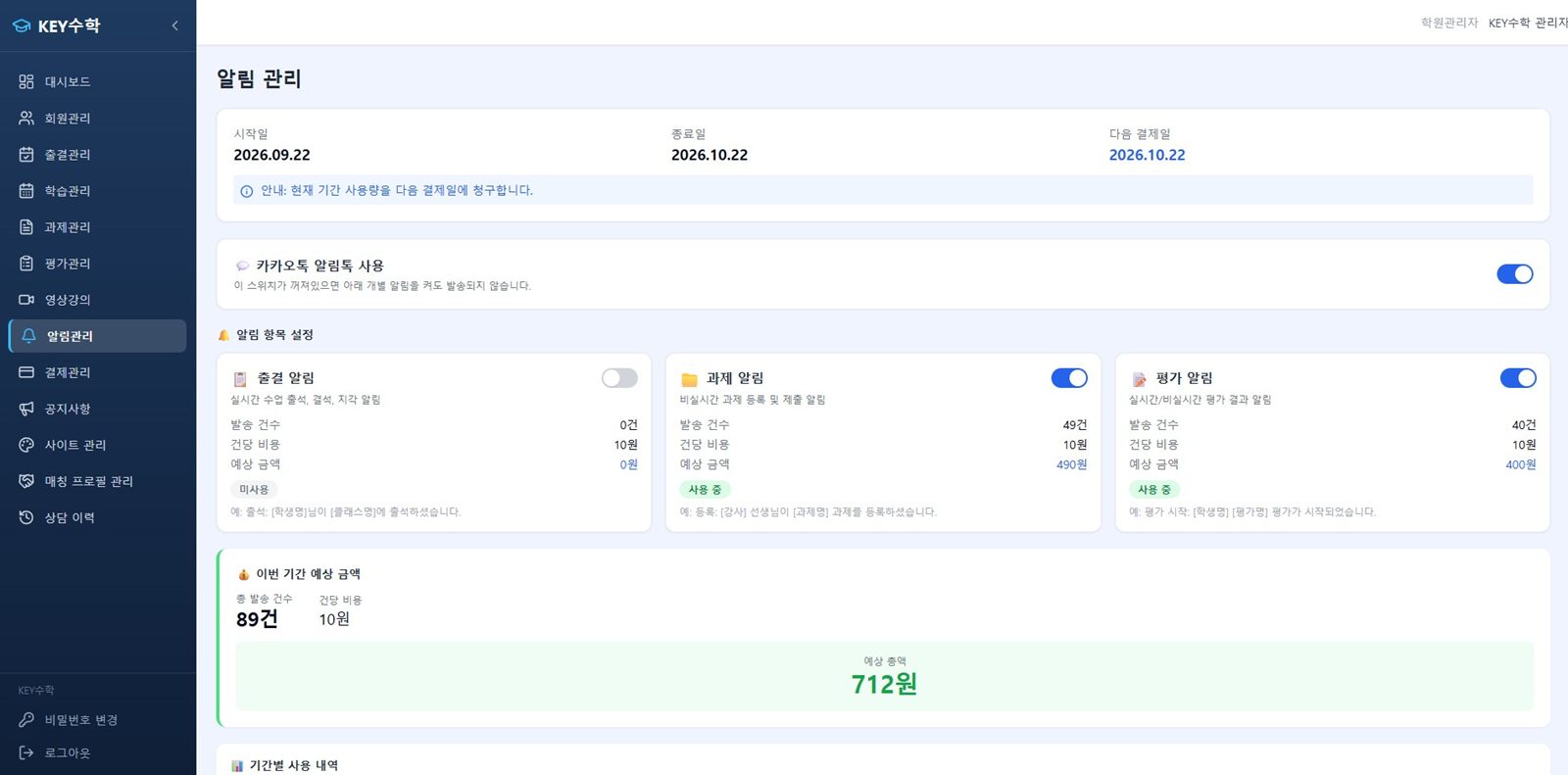Screen dimensions: 1568x775
Task: View 상담 이력 history
Action: coord(97,516)
